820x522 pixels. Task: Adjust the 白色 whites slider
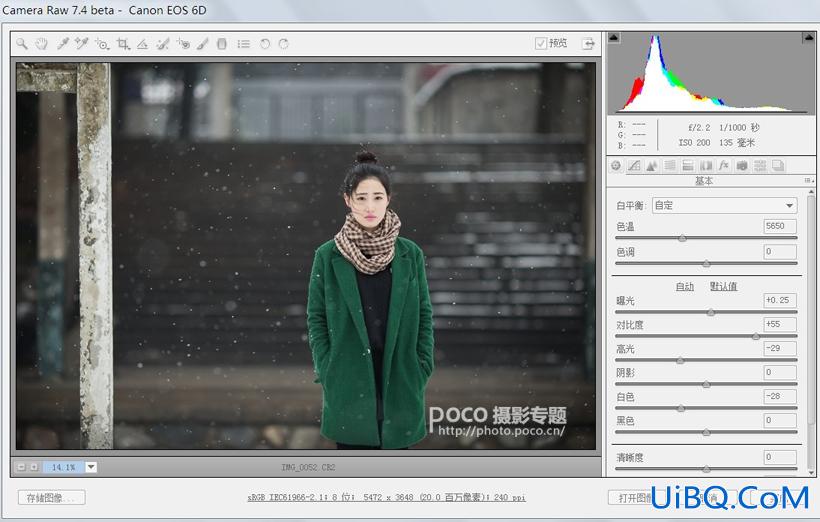681,408
